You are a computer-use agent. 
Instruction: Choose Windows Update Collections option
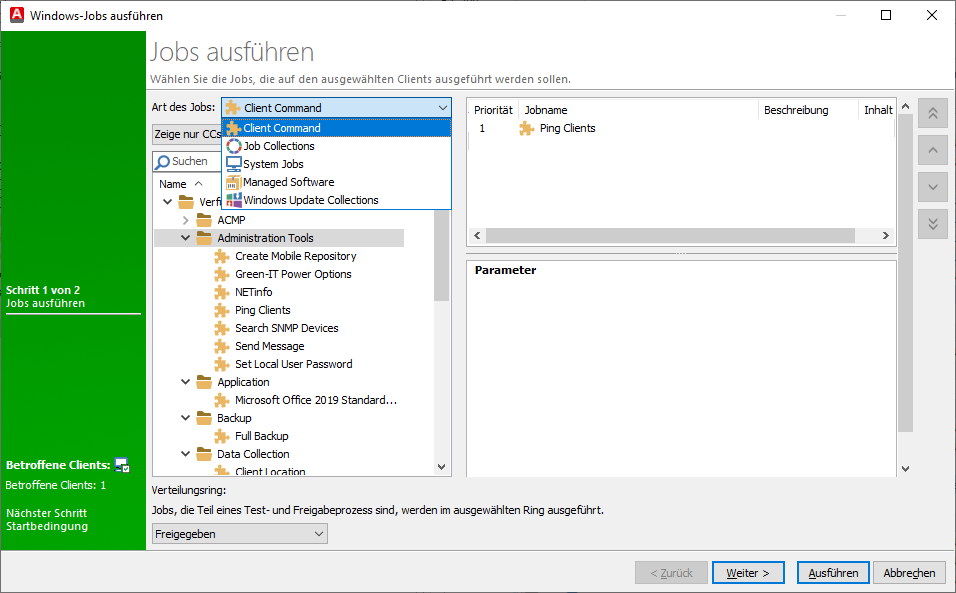(x=310, y=200)
